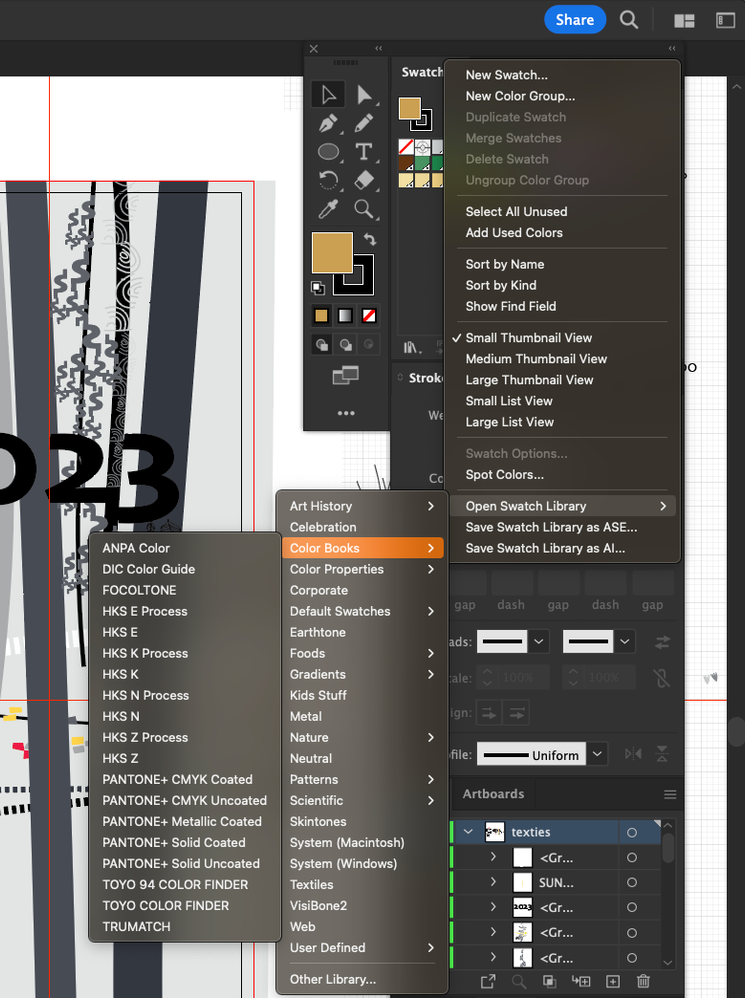The image size is (745, 998).
Task: Switch to Artboards panel tab
Action: coord(493,794)
